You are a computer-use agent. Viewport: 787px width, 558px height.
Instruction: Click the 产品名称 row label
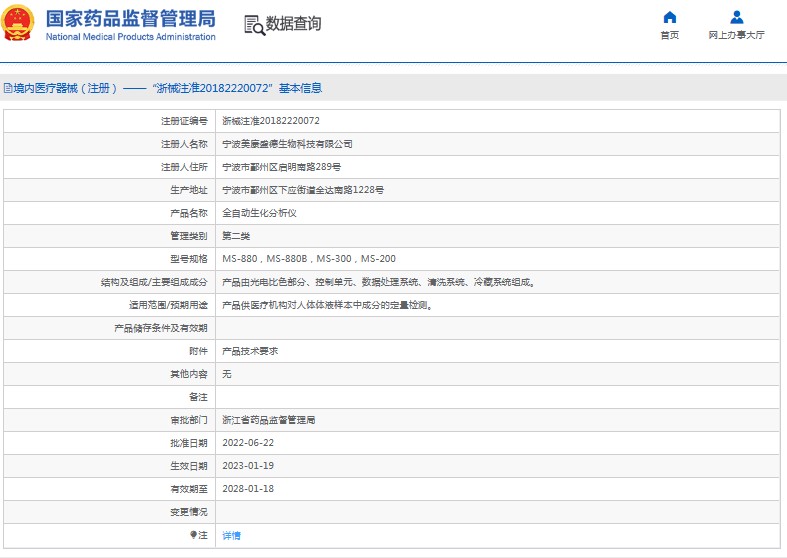tap(189, 213)
